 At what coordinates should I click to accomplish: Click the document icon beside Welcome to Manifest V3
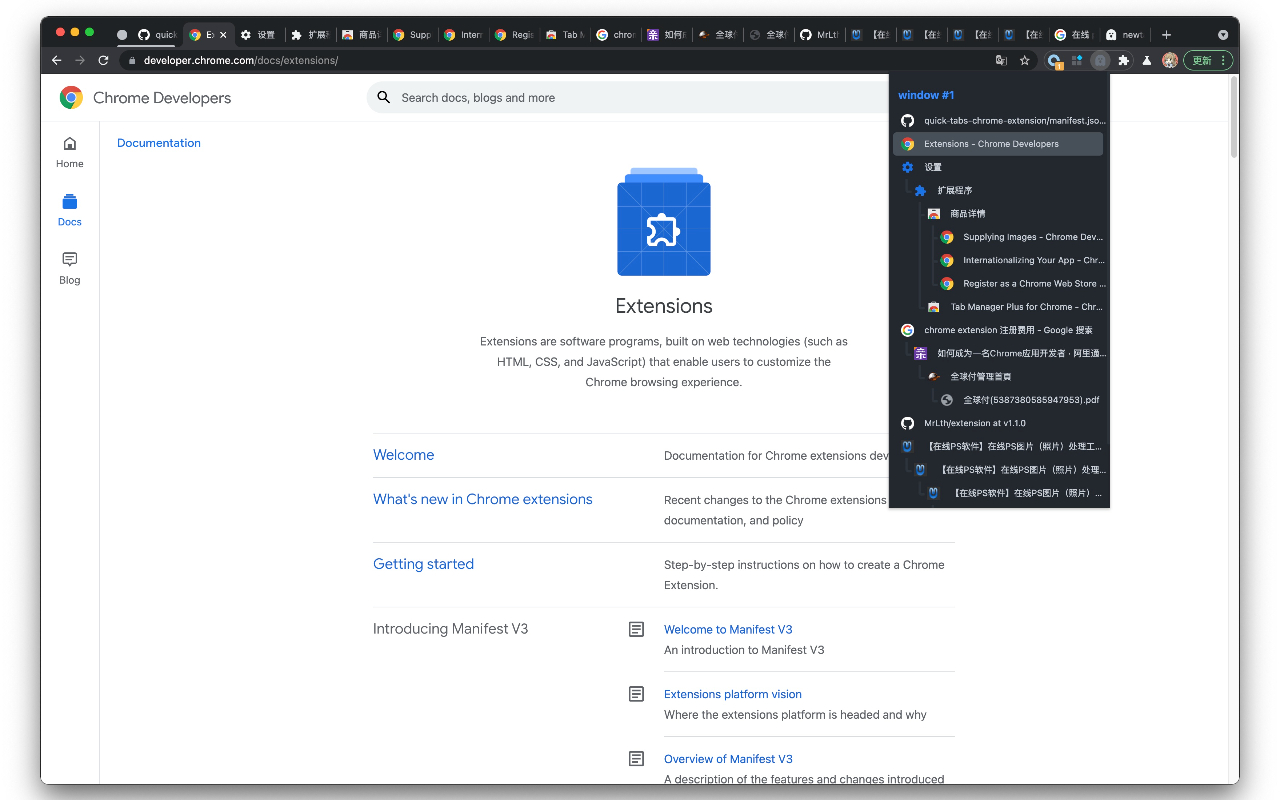(636, 629)
